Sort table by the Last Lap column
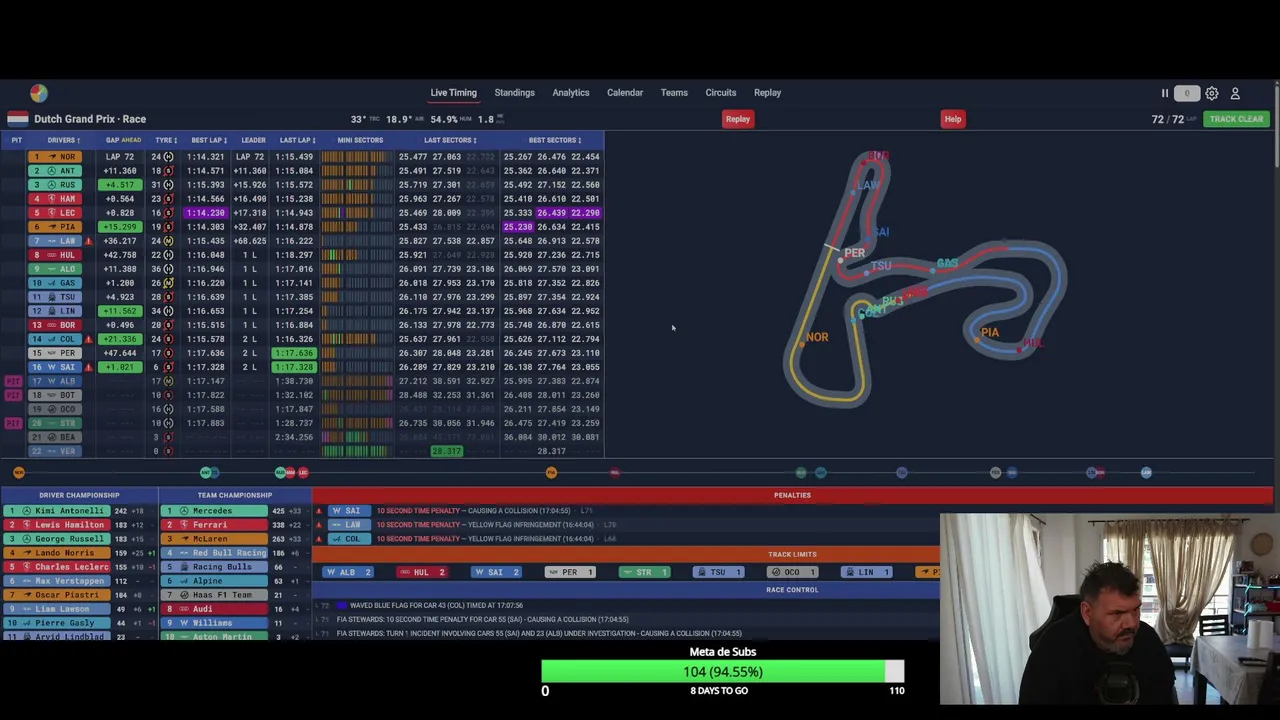The width and height of the screenshot is (1280, 720). (x=297, y=140)
